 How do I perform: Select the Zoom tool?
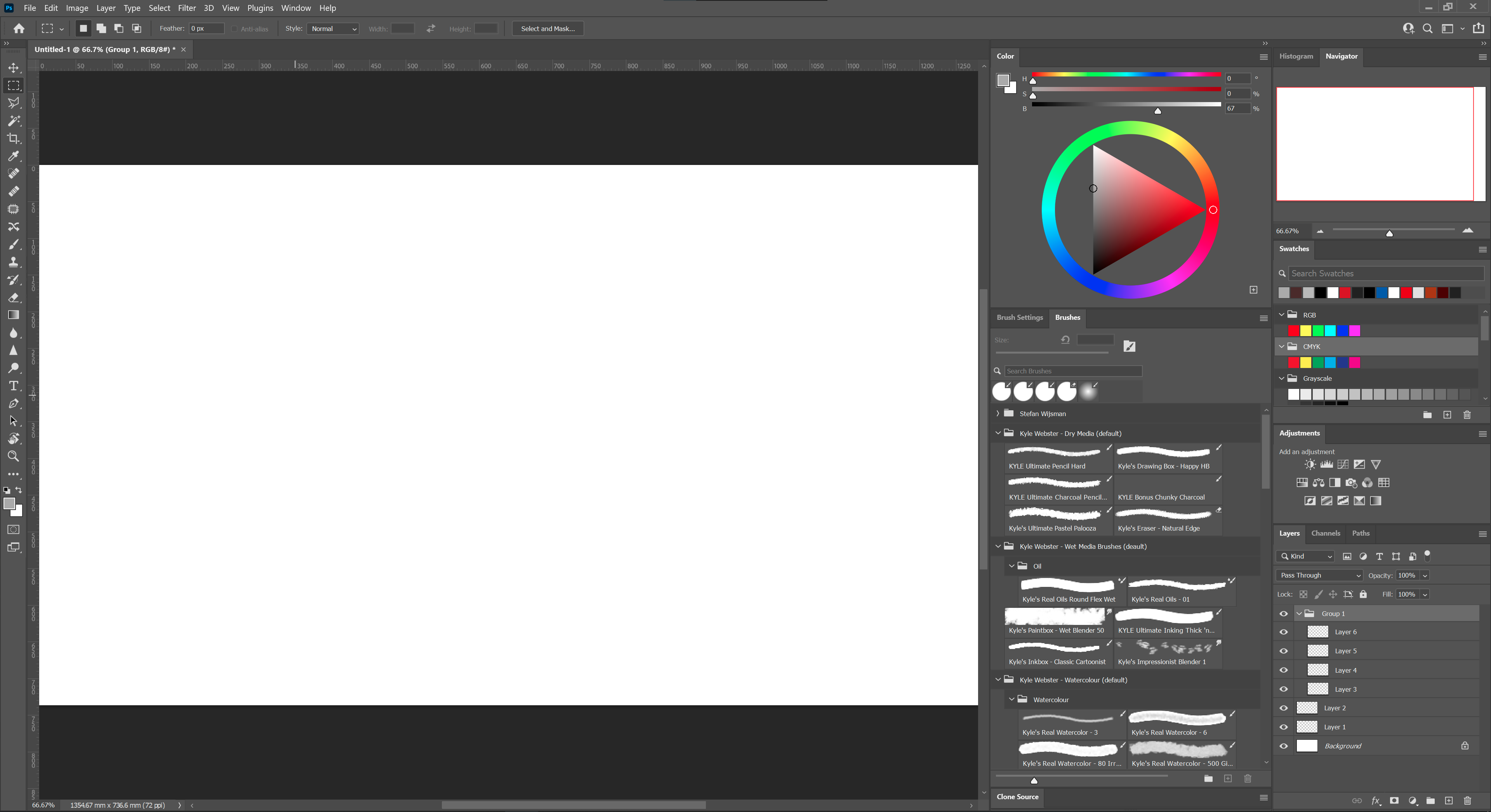(13, 456)
